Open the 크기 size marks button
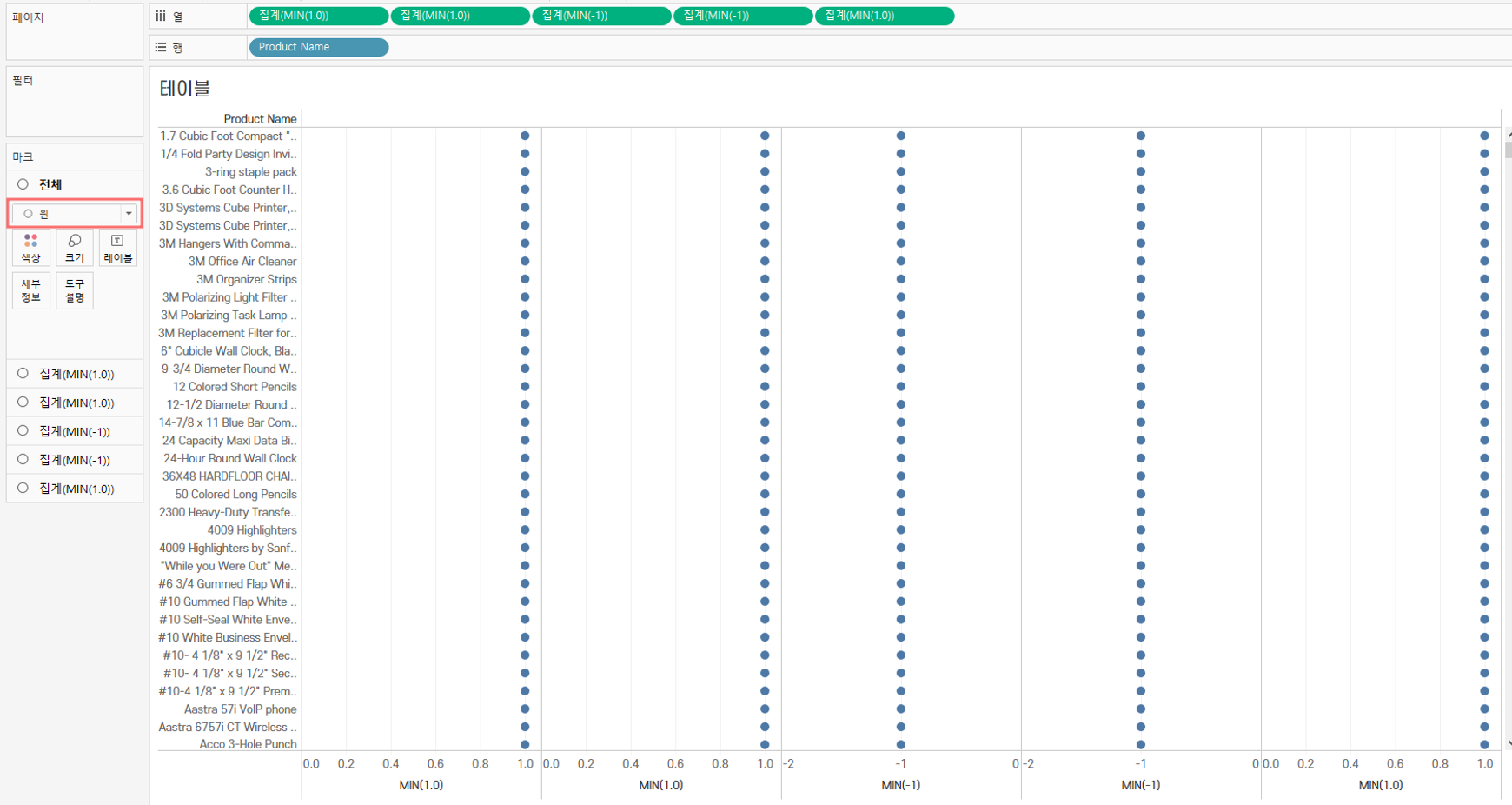This screenshot has width=1512, height=805. 75,248
